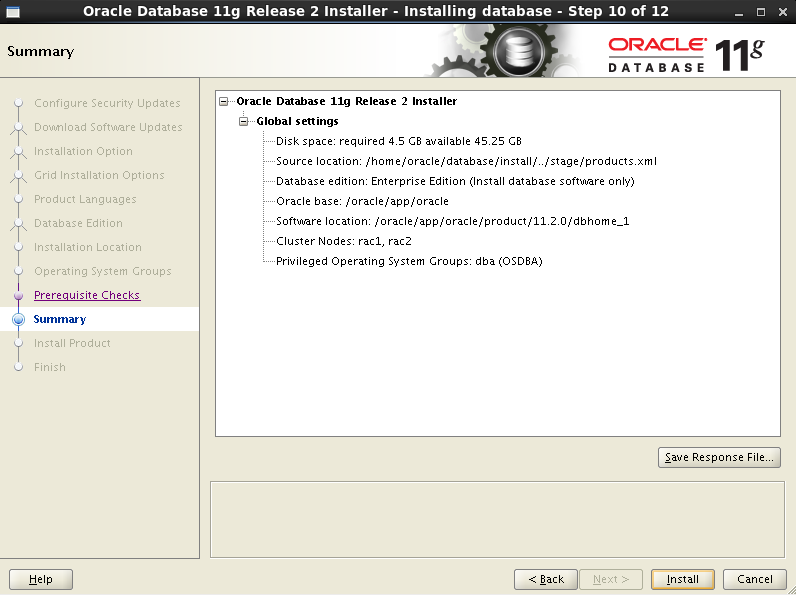Open the Prerequisite Checks step link
The width and height of the screenshot is (796, 595).
[87, 295]
